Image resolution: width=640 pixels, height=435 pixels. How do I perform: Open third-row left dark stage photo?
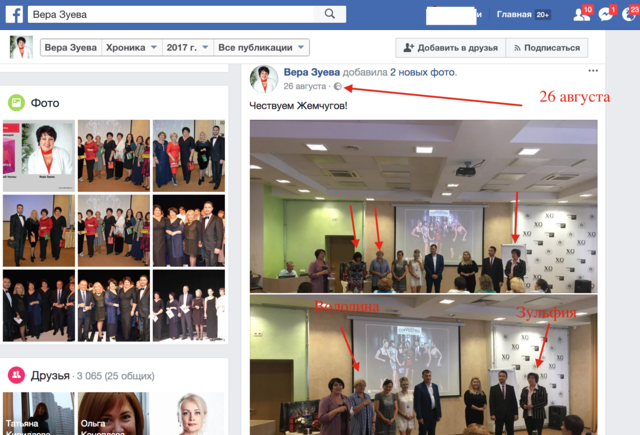tap(39, 305)
